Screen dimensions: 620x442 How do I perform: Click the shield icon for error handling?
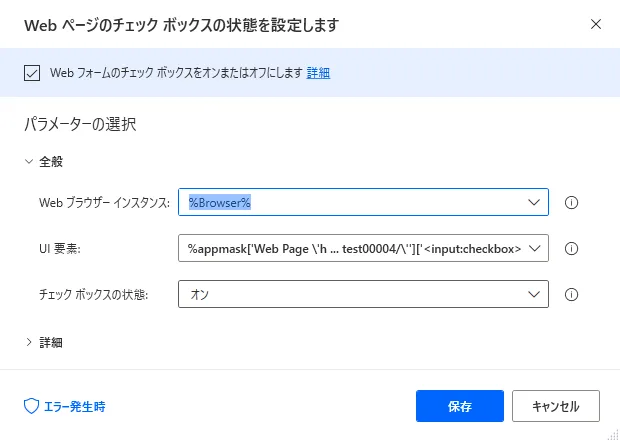(x=30, y=406)
